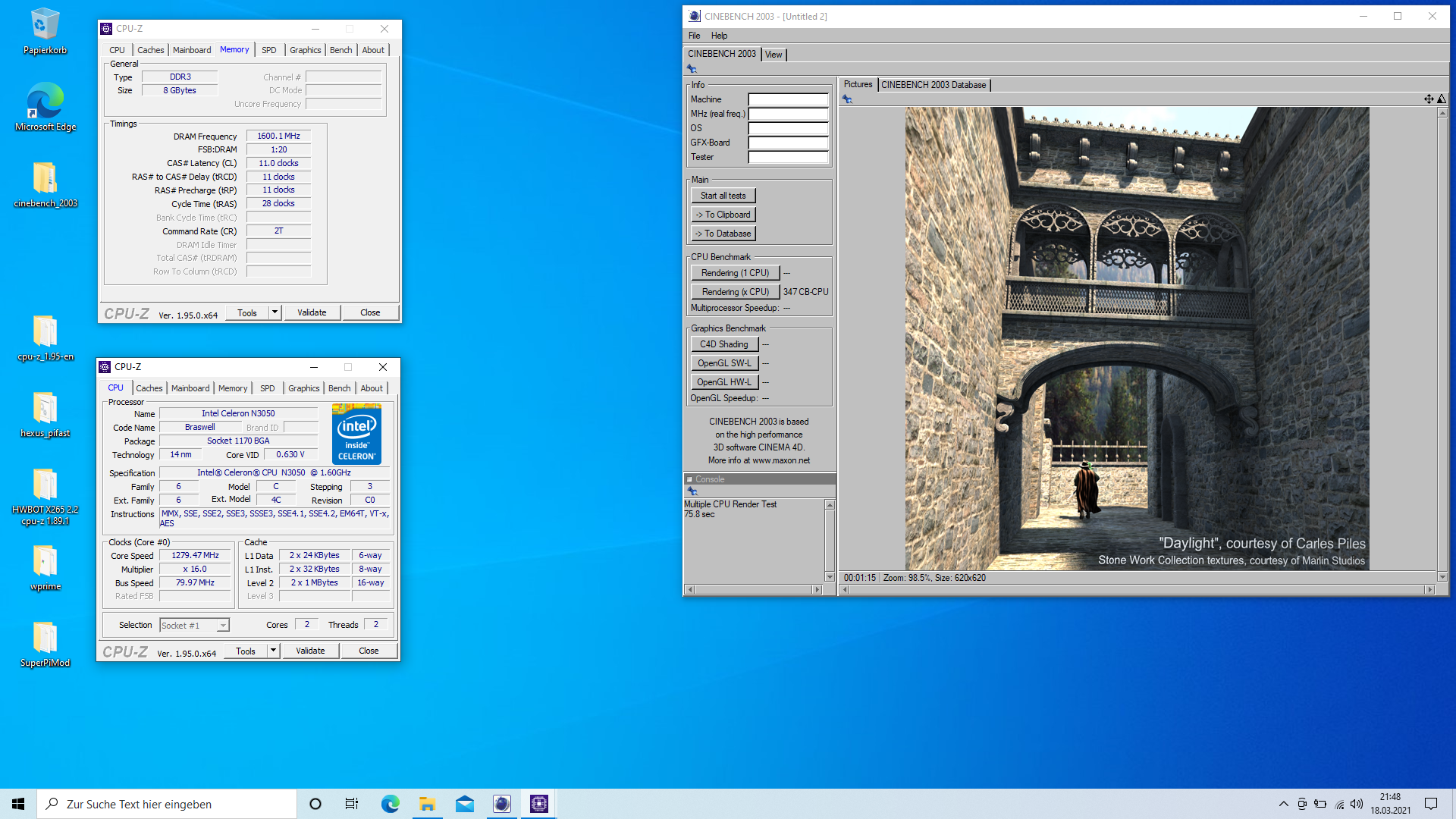The image size is (1456, 819).
Task: Select the cinebench_2003 folder icon
Action: [45, 184]
